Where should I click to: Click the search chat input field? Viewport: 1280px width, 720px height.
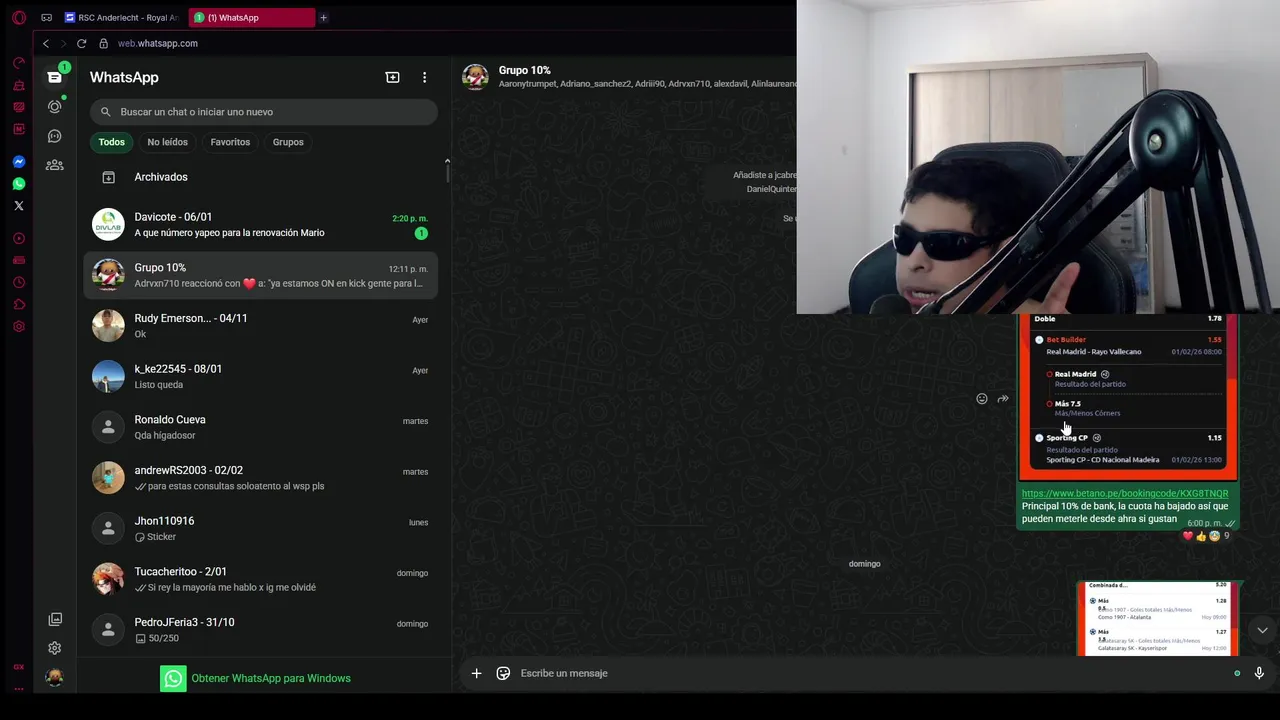(264, 112)
